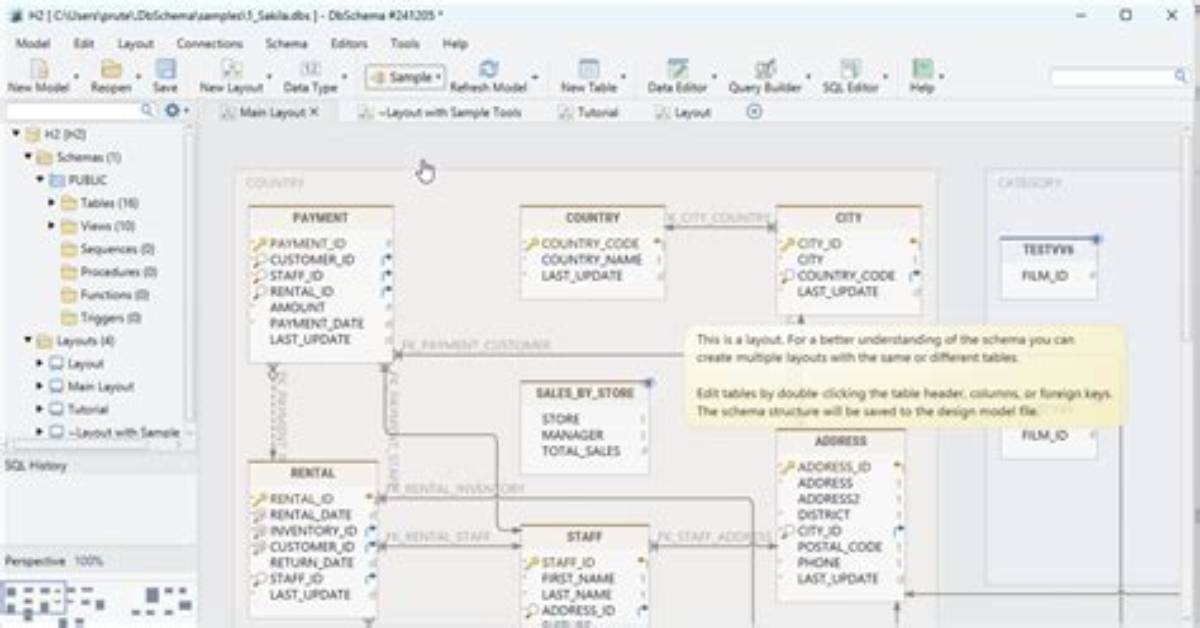Image resolution: width=1200 pixels, height=628 pixels.
Task: Open the dropdown arrow next to Refresh Model
Action: tap(535, 77)
